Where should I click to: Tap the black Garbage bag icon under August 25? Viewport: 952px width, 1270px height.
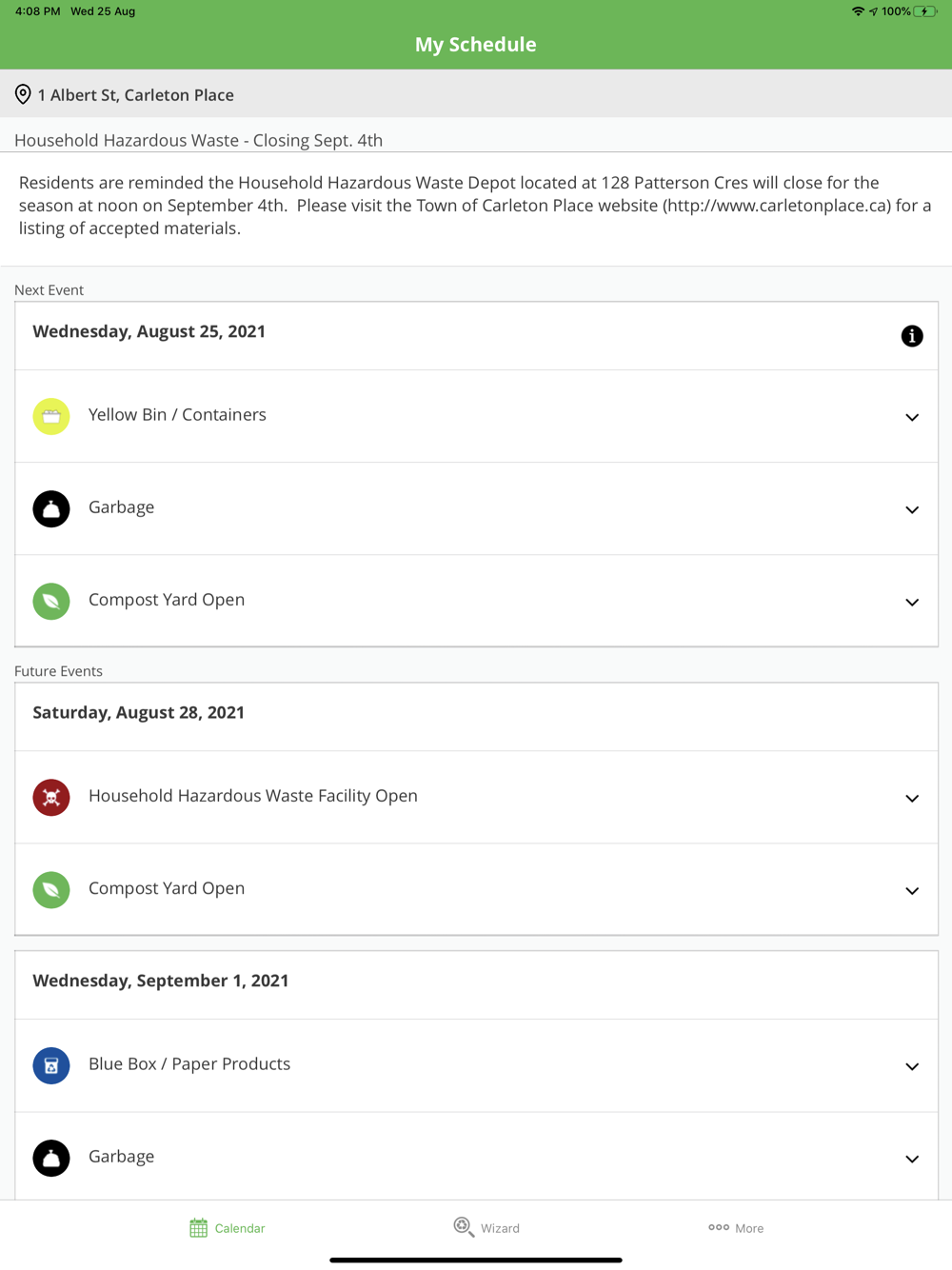click(x=51, y=508)
